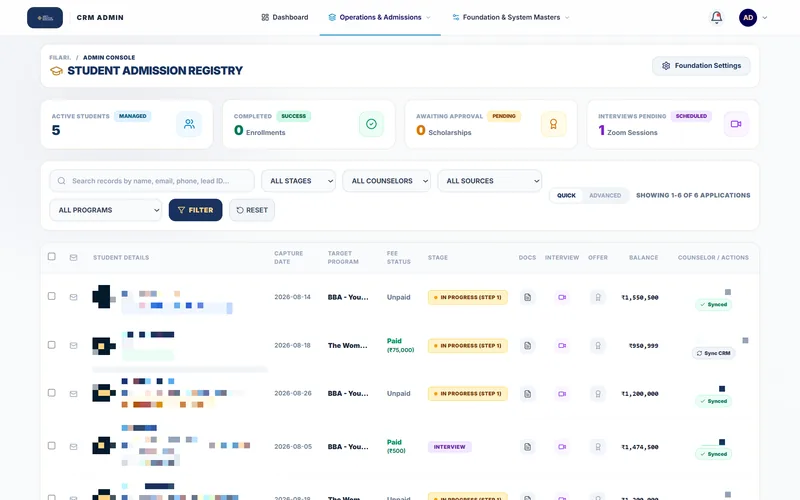Viewport: 800px width, 500px height.
Task: Click the Awaiting Approval award icon
Action: [x=554, y=124]
